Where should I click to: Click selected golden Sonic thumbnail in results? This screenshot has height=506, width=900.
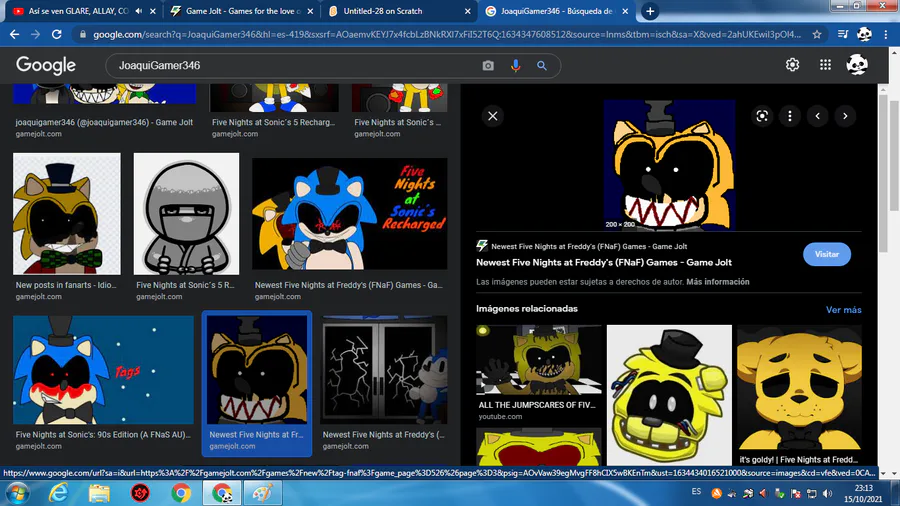coord(257,369)
